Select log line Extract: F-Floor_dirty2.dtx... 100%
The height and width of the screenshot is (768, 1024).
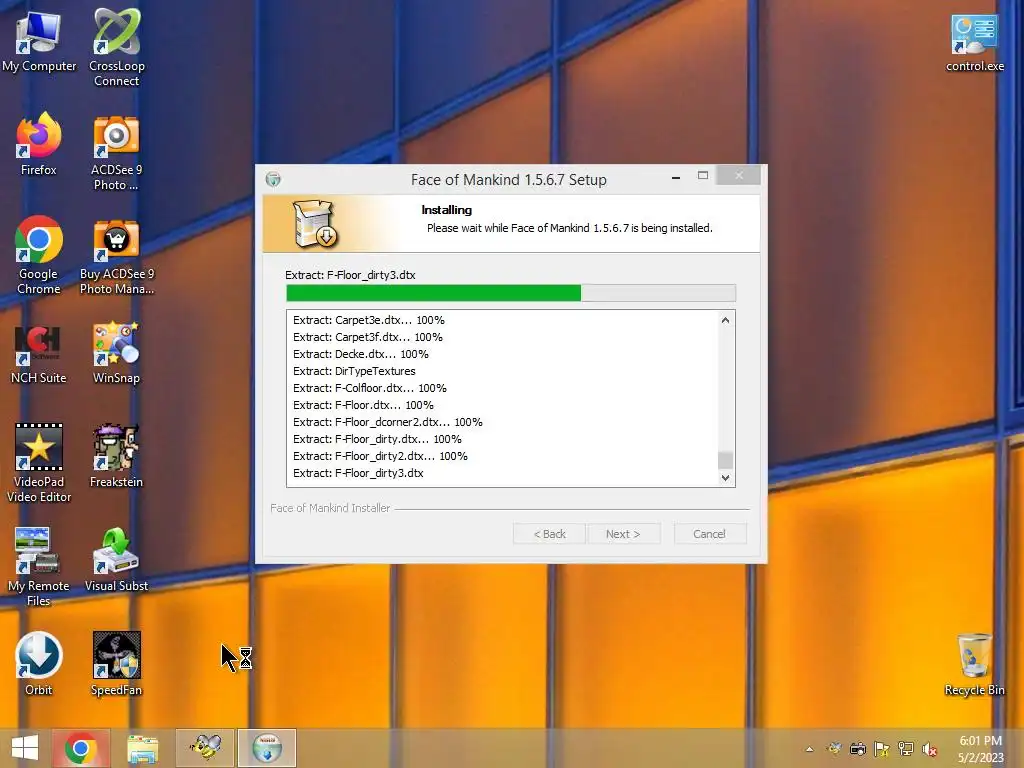380,456
